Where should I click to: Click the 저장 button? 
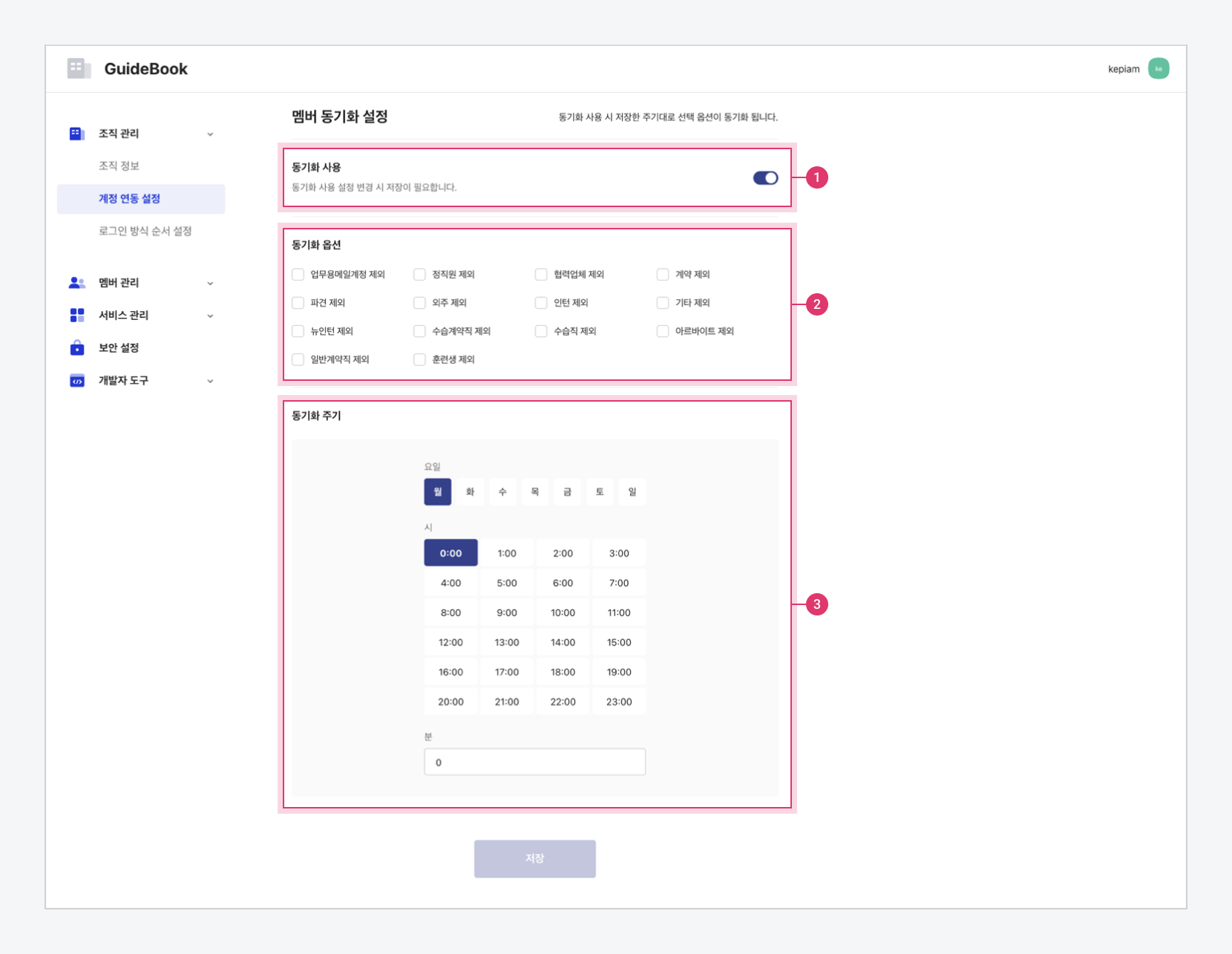click(x=534, y=858)
